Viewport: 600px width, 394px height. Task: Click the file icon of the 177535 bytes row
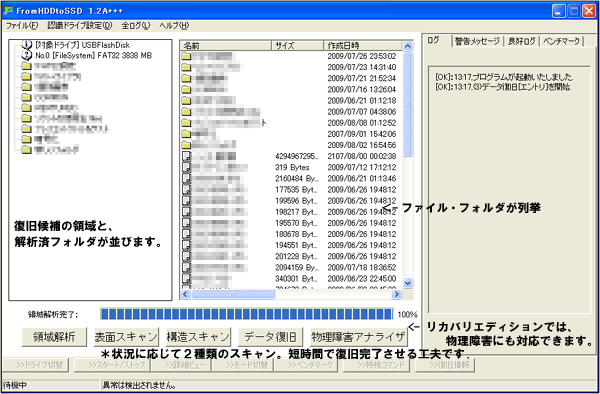186,190
